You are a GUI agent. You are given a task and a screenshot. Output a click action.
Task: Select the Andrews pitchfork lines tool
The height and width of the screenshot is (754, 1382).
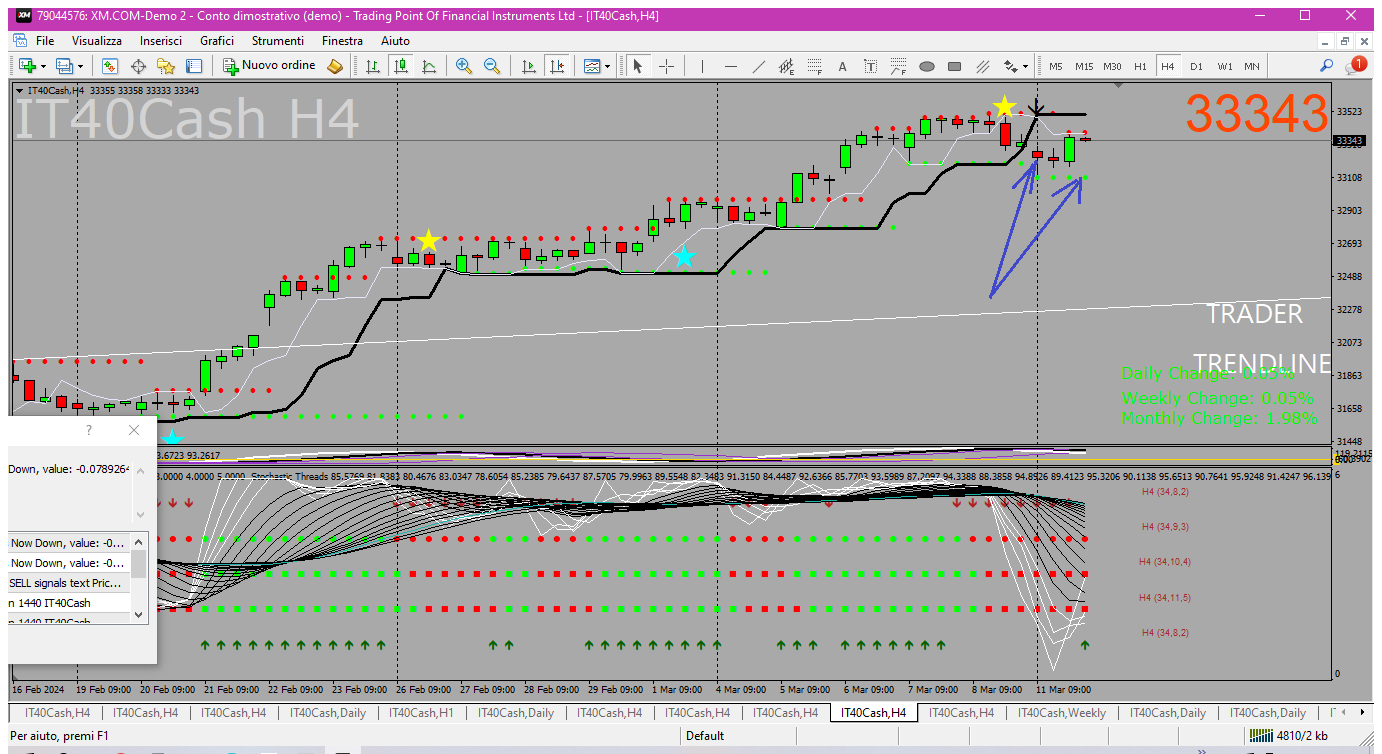(x=982, y=66)
